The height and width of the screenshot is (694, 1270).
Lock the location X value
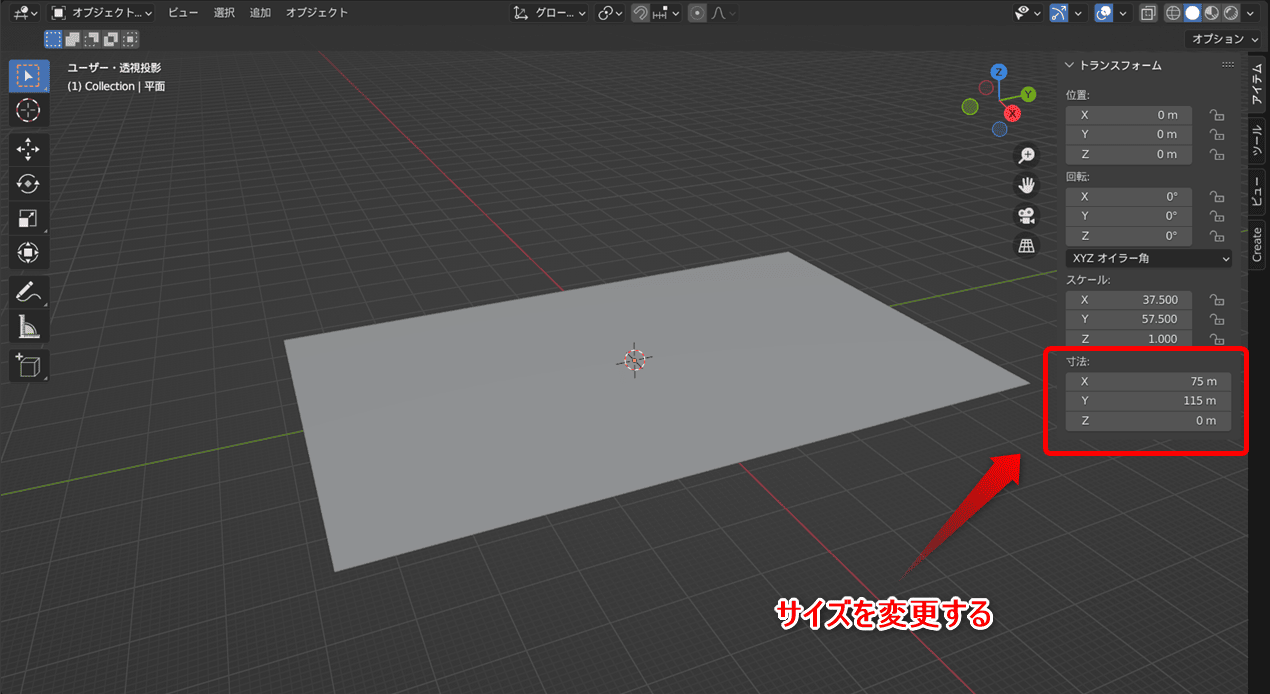click(1217, 115)
